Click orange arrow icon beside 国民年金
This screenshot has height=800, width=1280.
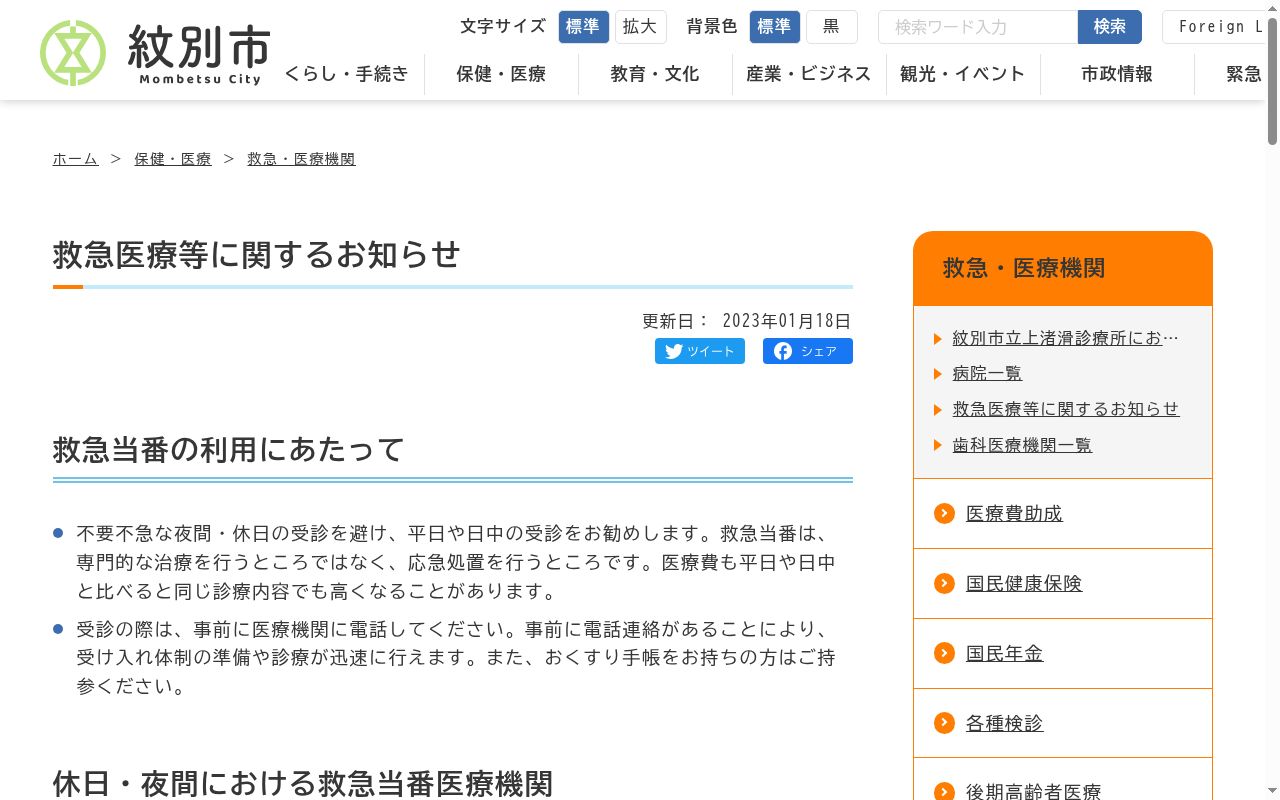click(x=944, y=653)
